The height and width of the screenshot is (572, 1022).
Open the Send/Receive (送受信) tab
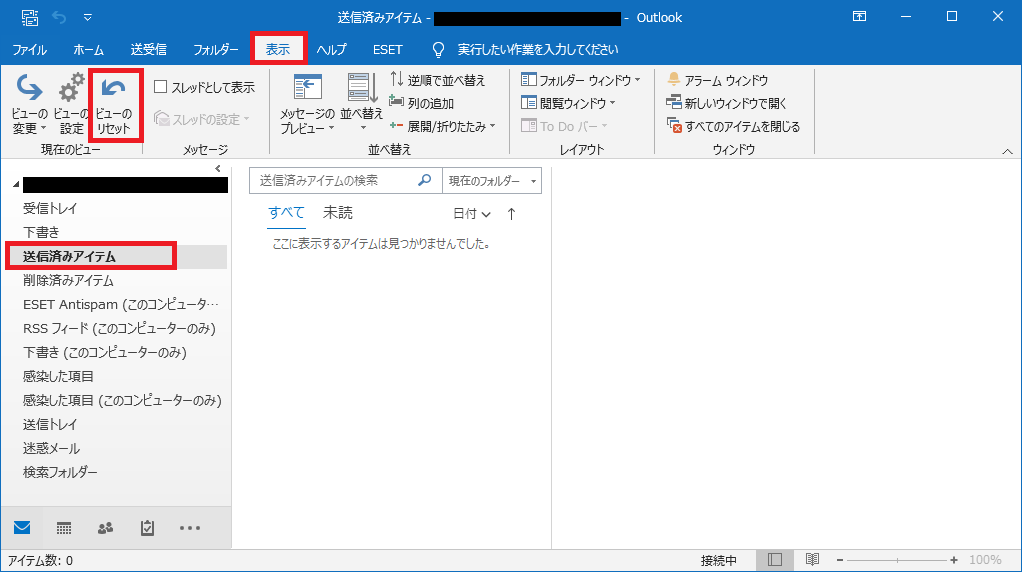click(x=149, y=50)
